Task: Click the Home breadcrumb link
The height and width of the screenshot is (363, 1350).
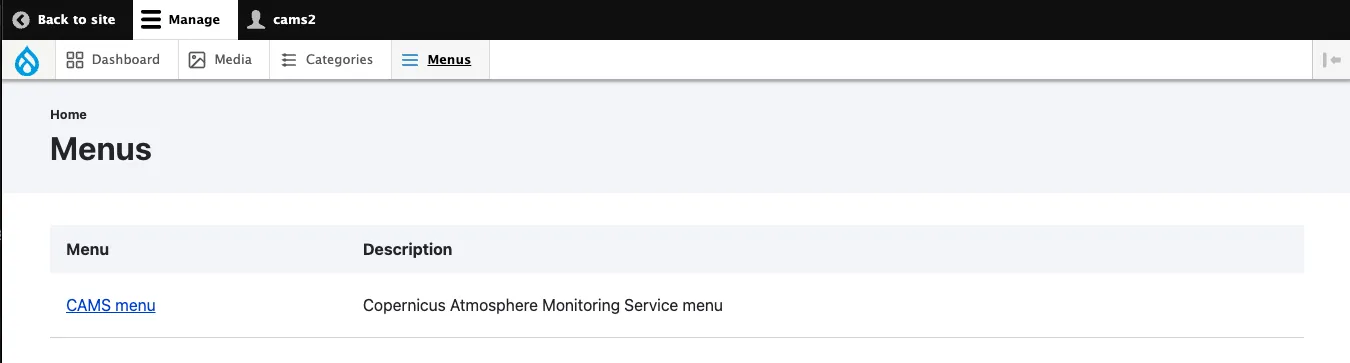Action: (68, 115)
